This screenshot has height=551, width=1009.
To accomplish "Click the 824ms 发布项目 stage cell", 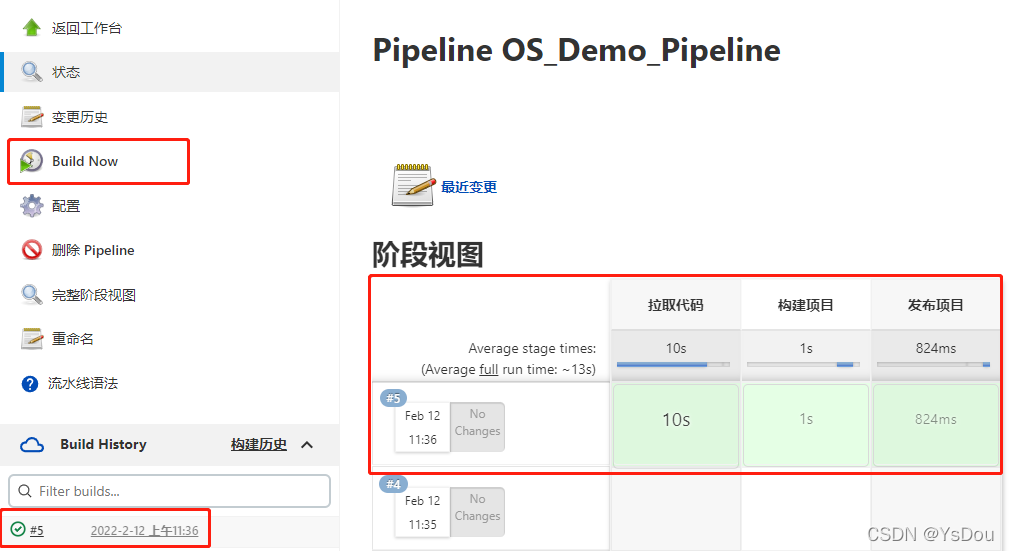I will point(936,425).
